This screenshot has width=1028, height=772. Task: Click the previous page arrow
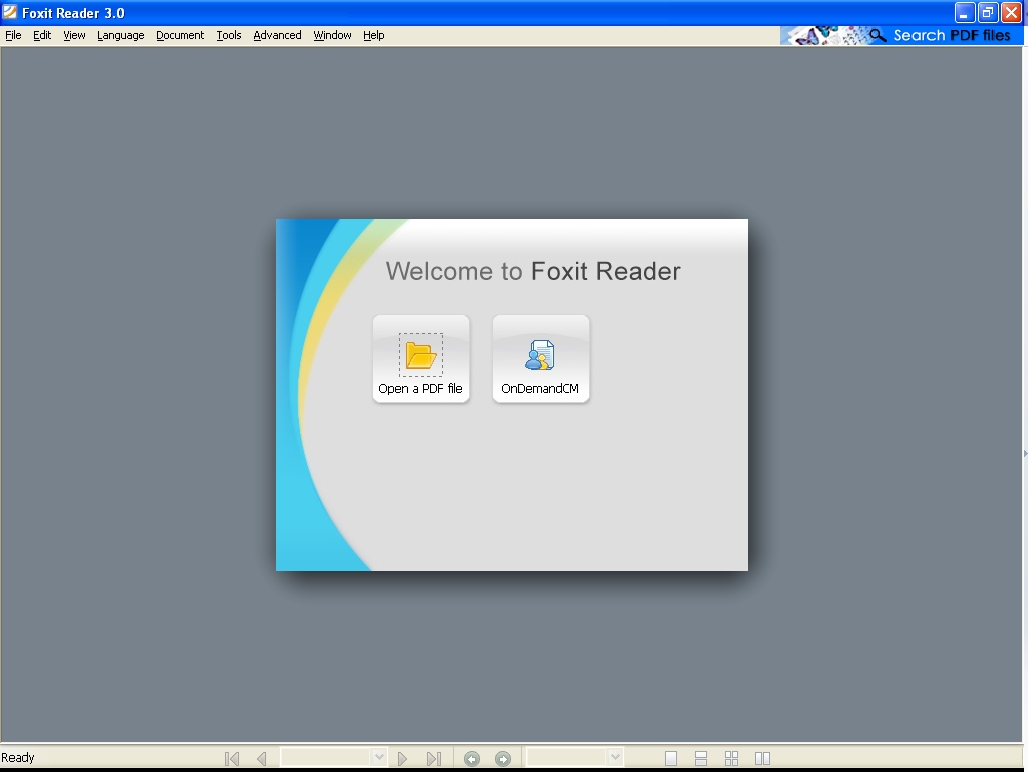click(x=261, y=759)
